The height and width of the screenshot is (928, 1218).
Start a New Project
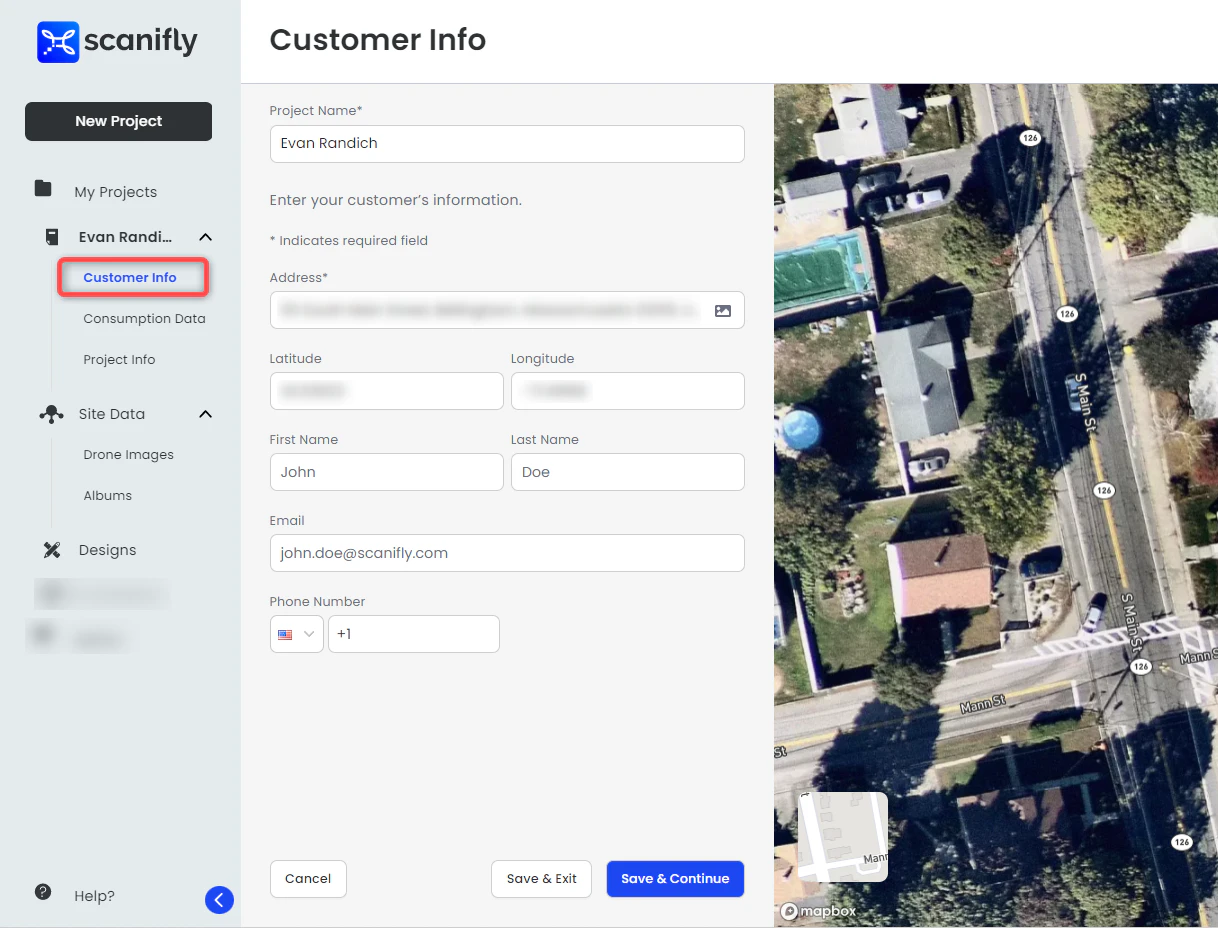coord(118,121)
